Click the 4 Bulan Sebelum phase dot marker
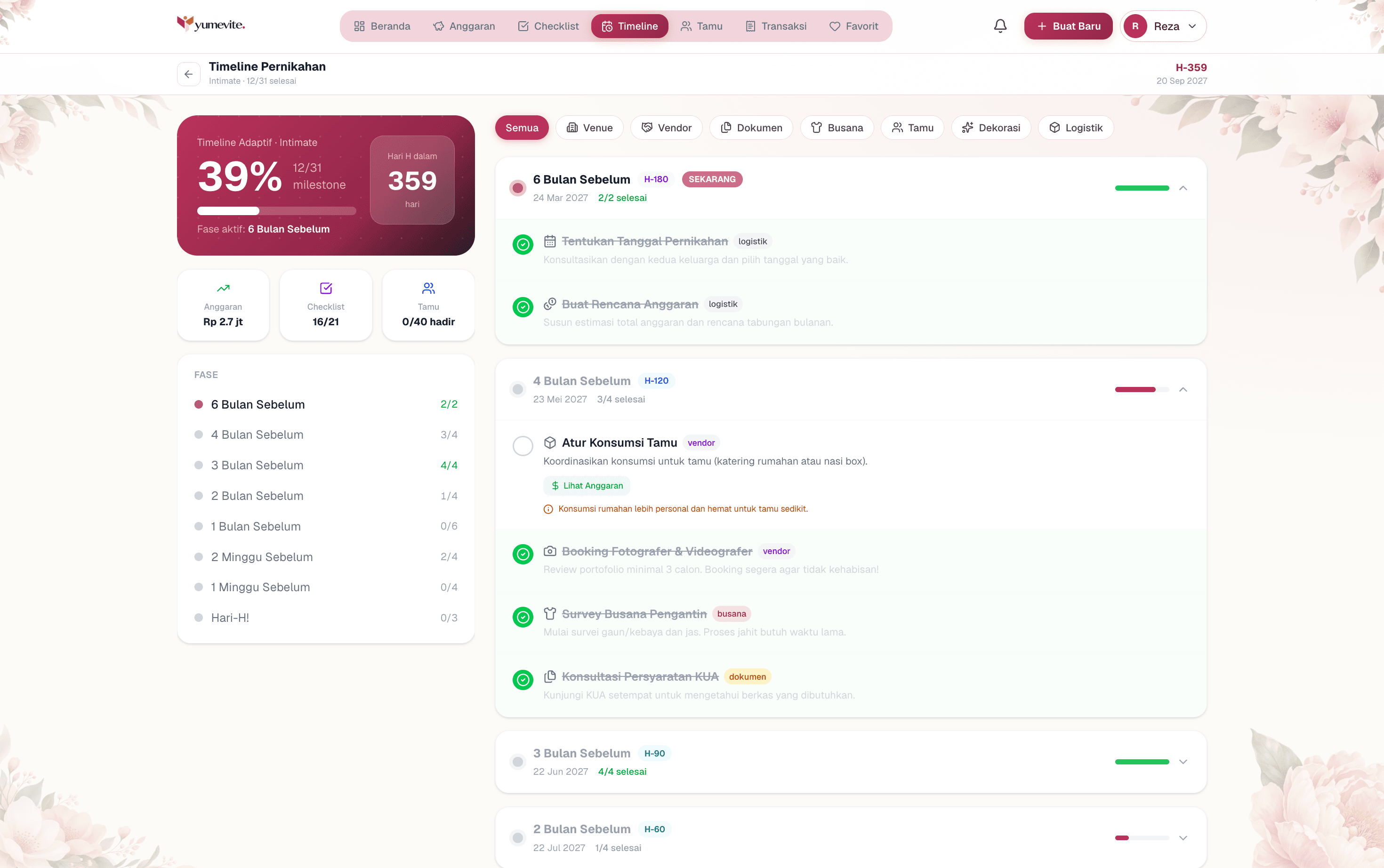The width and height of the screenshot is (1384, 868). (518, 389)
